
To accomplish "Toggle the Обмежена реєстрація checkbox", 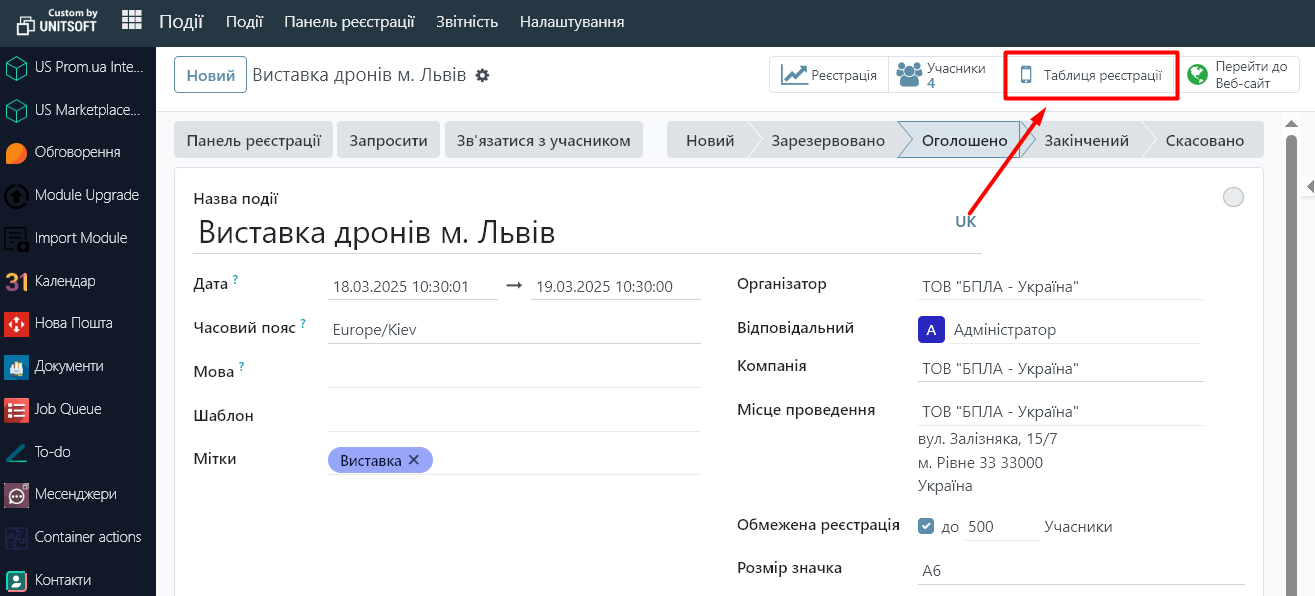I will [926, 526].
